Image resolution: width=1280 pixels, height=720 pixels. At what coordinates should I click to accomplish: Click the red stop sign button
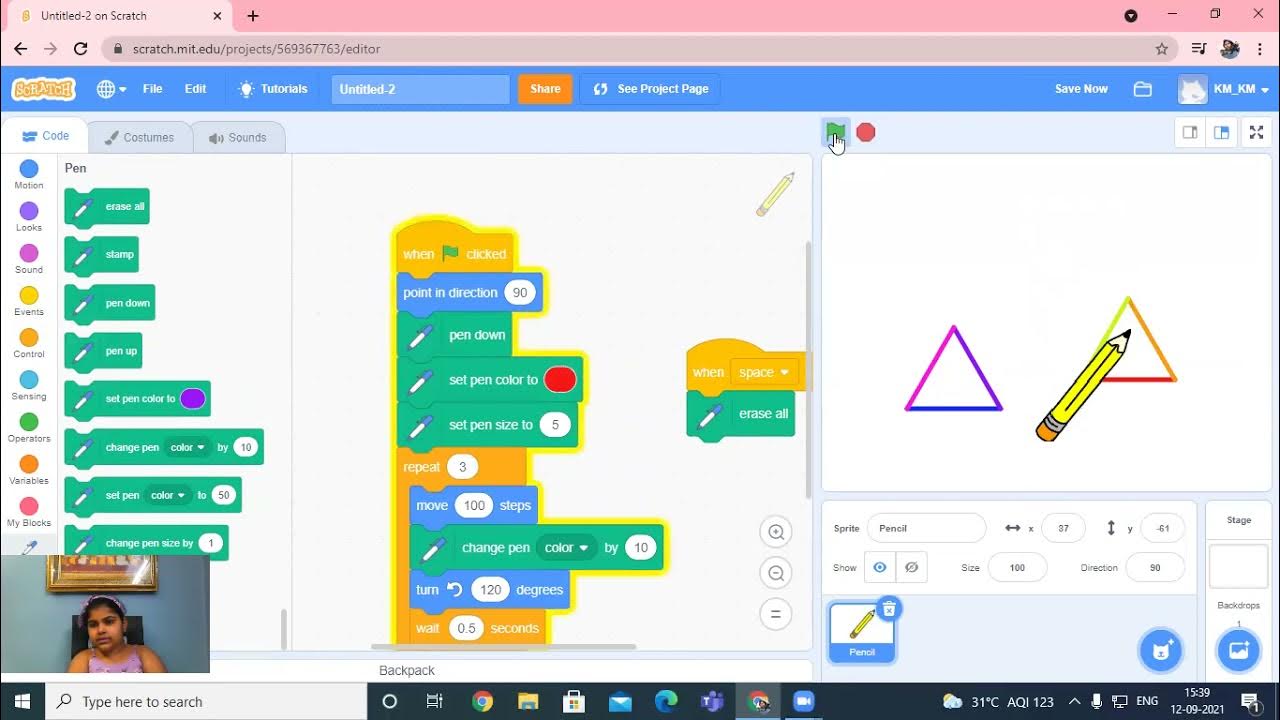866,132
